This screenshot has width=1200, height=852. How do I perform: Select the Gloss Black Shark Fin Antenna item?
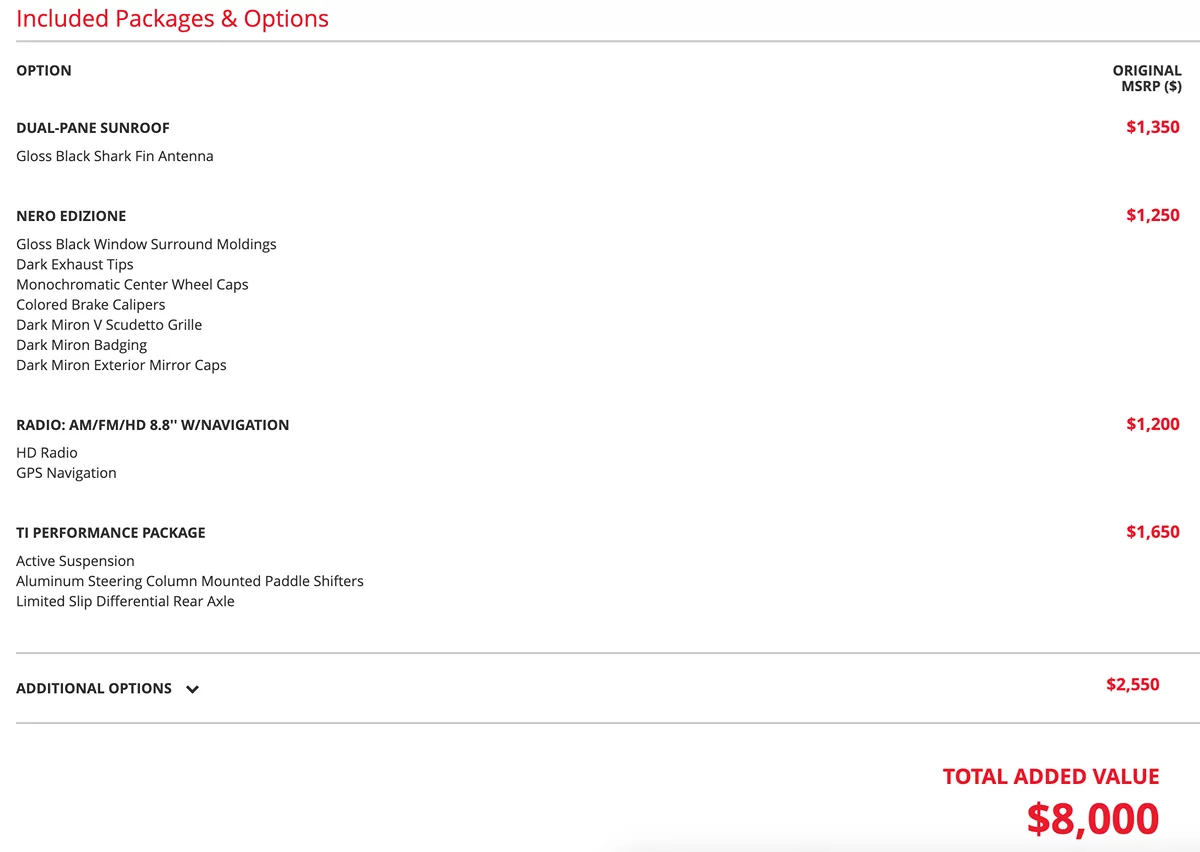(115, 157)
